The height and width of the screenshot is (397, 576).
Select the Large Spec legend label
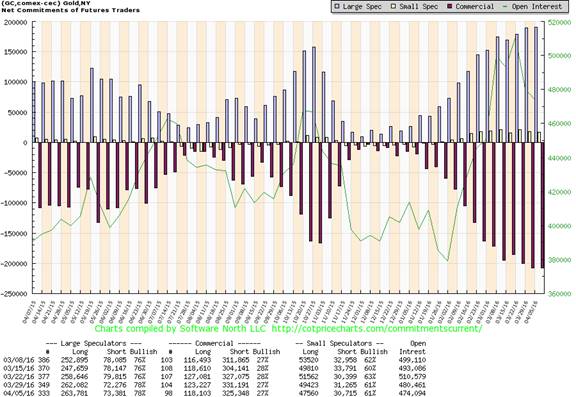pyautogui.click(x=361, y=6)
